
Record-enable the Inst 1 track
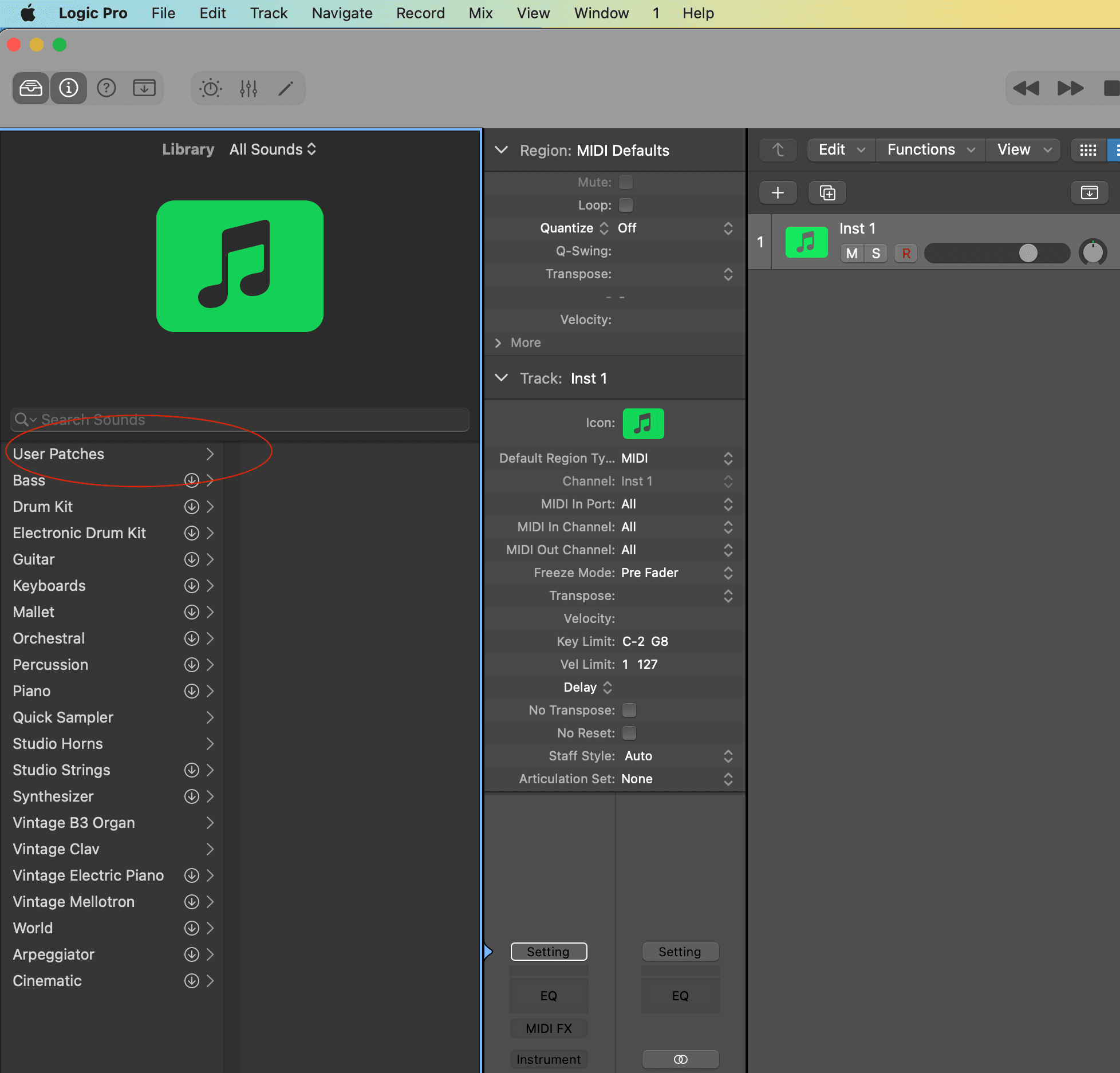pos(906,253)
